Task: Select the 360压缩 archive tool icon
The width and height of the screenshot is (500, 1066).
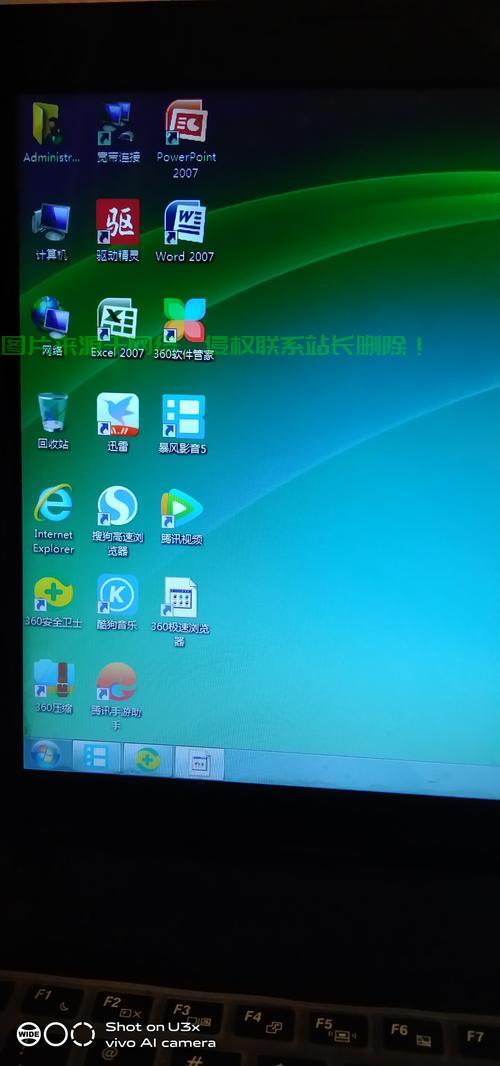Action: point(54,678)
